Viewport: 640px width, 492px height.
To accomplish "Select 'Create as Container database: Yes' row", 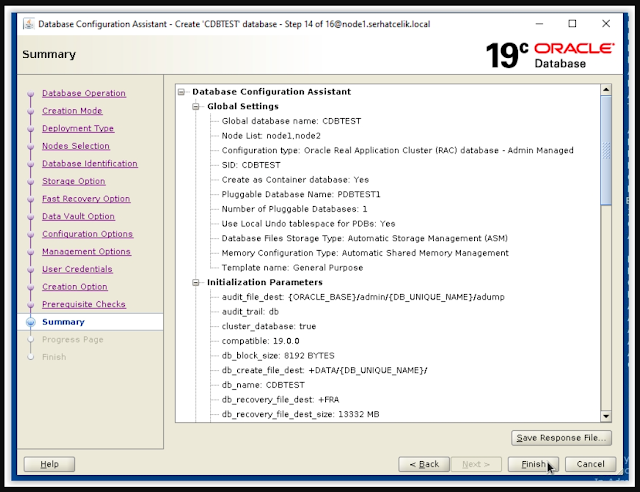I will pyautogui.click(x=295, y=180).
